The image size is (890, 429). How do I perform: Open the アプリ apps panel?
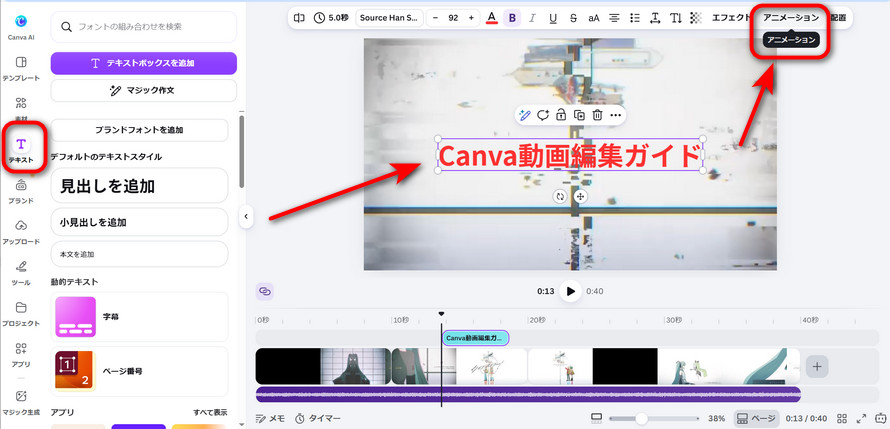point(21,354)
